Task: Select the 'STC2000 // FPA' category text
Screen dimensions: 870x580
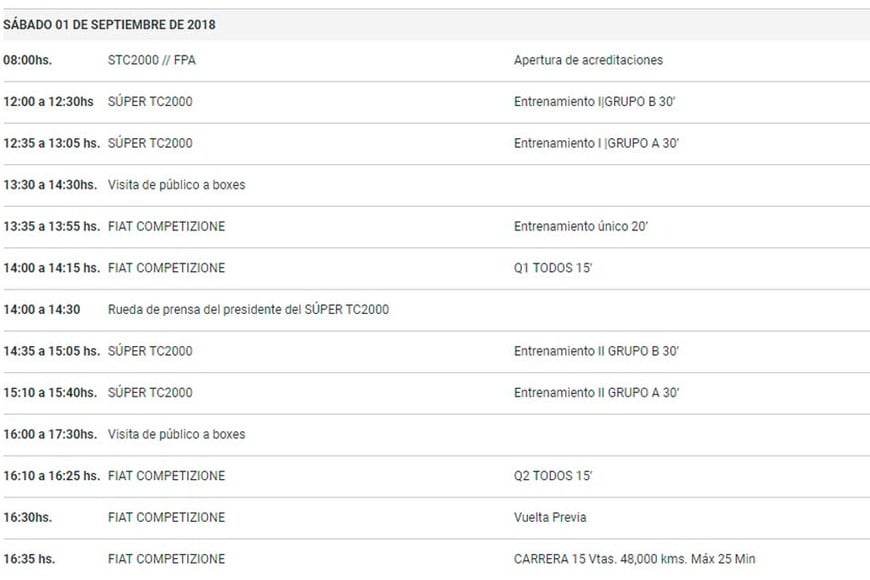Action: pos(150,60)
